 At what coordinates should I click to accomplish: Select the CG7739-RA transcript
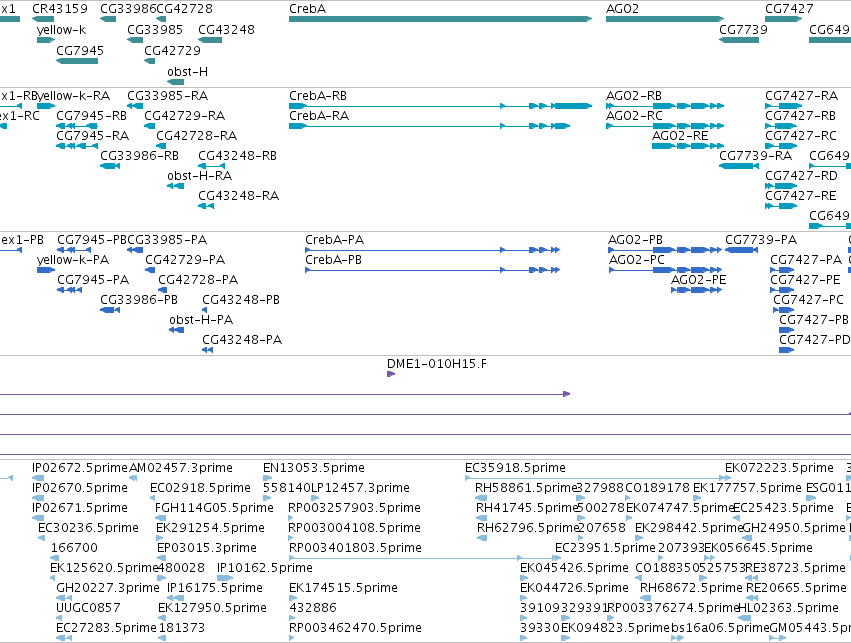point(739,165)
